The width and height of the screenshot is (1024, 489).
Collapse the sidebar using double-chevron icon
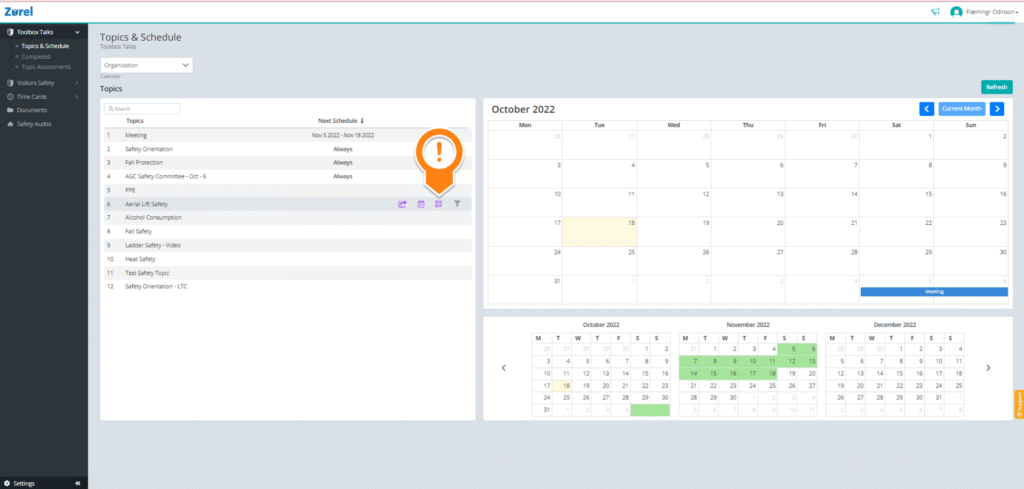(x=78, y=483)
